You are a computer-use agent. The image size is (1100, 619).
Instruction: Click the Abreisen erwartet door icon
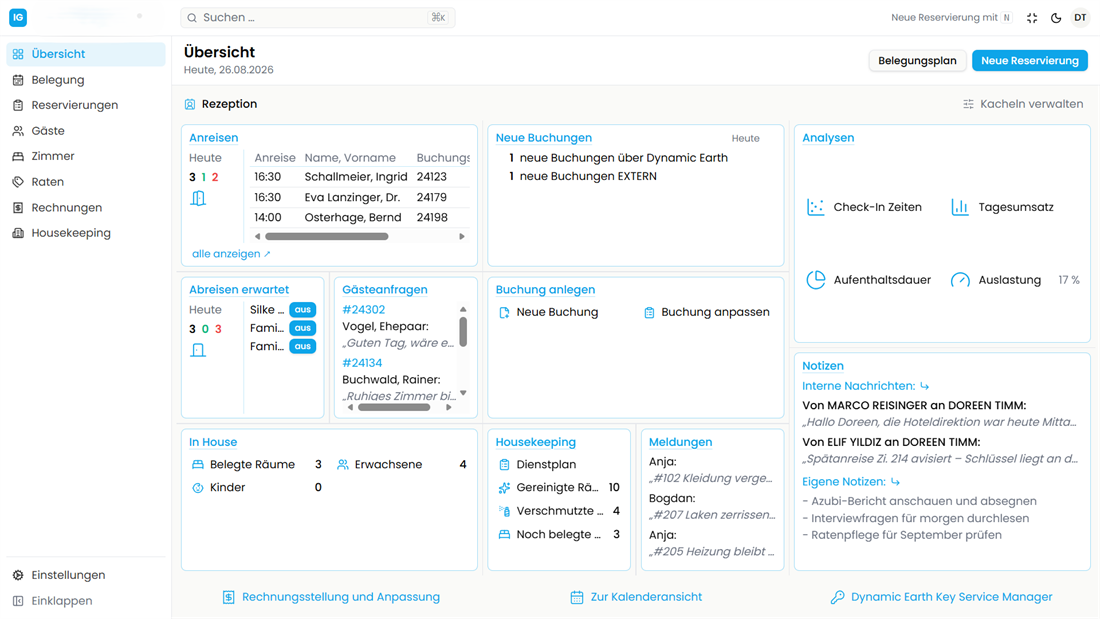coord(199,350)
